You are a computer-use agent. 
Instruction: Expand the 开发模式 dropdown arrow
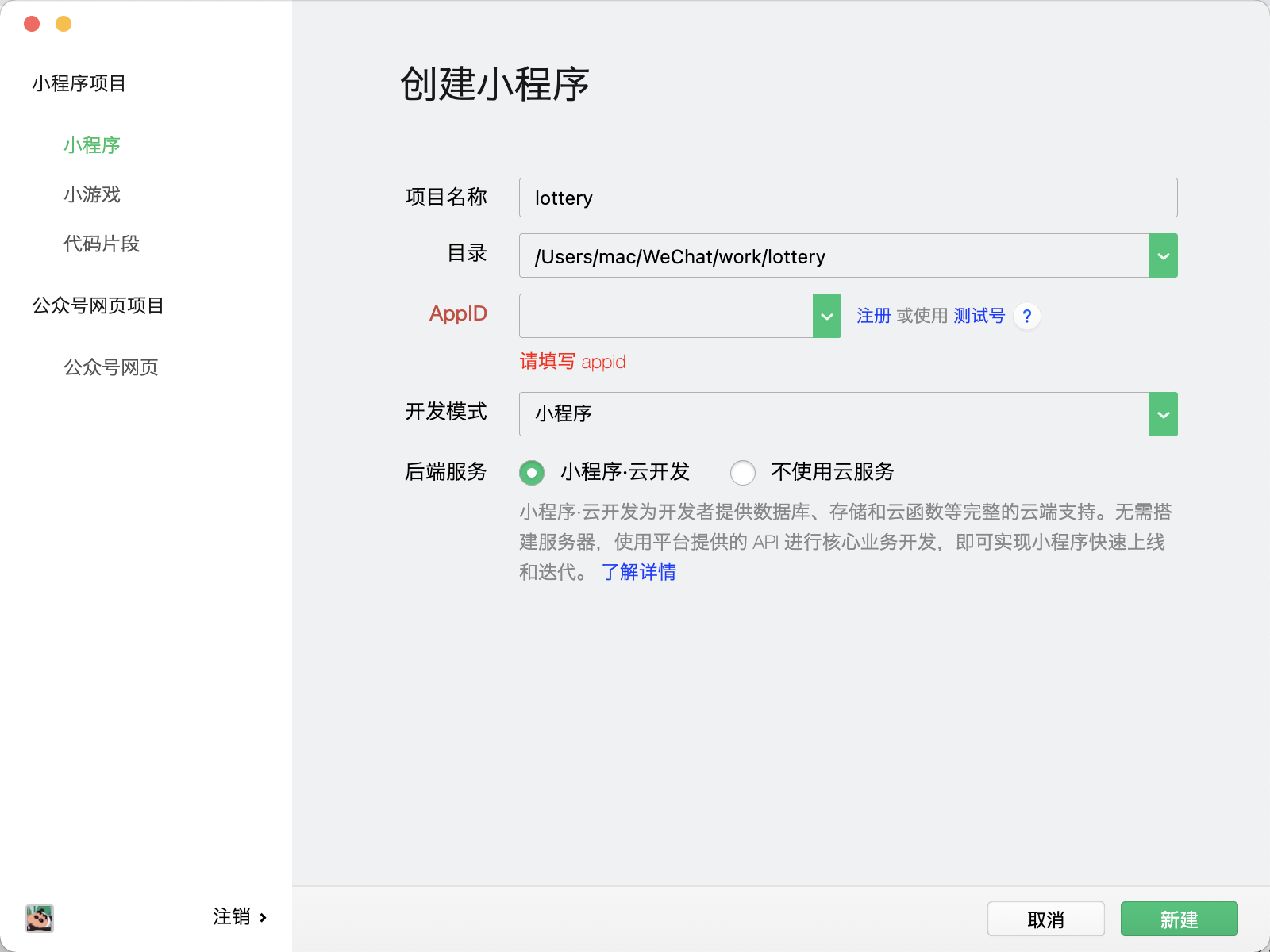click(1164, 414)
